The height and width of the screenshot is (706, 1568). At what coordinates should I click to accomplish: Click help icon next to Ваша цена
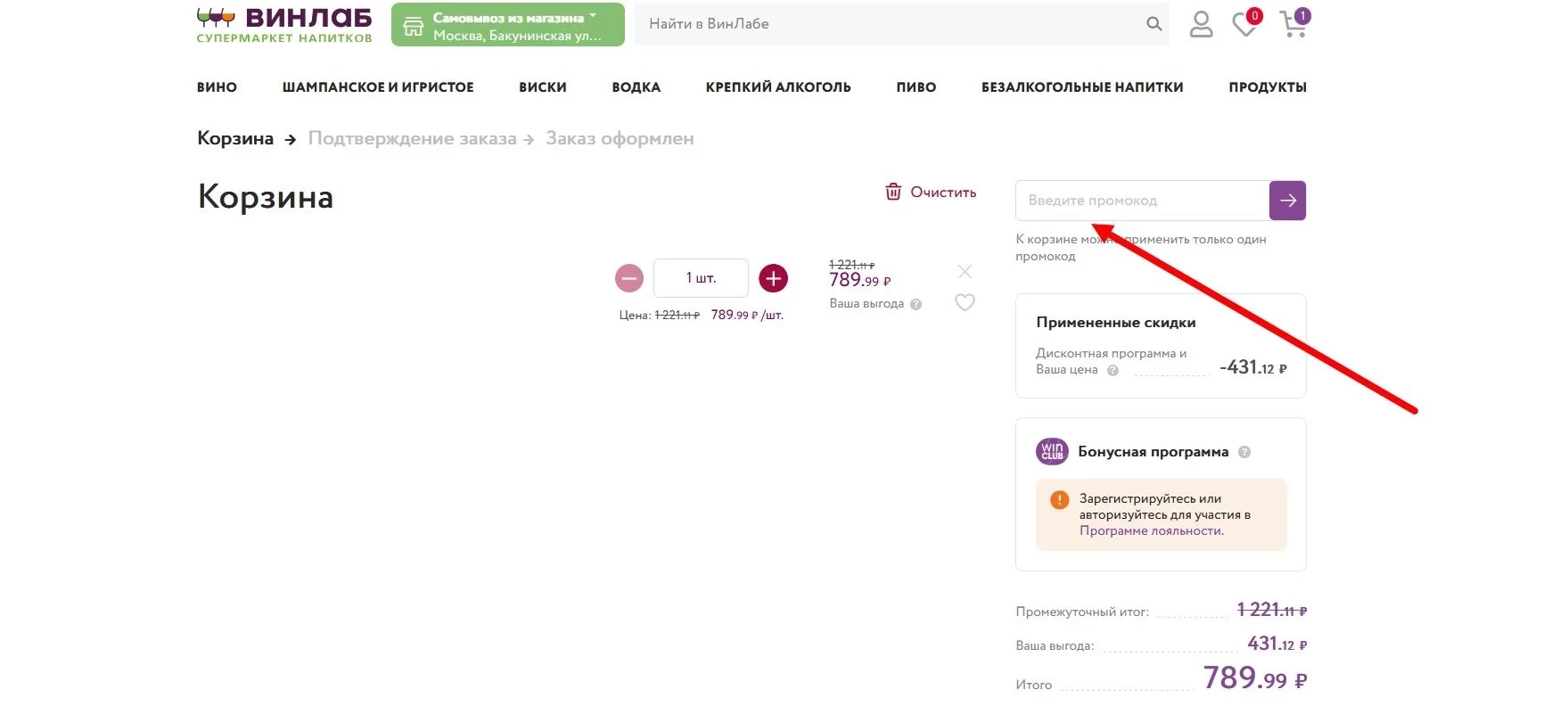coord(1112,371)
